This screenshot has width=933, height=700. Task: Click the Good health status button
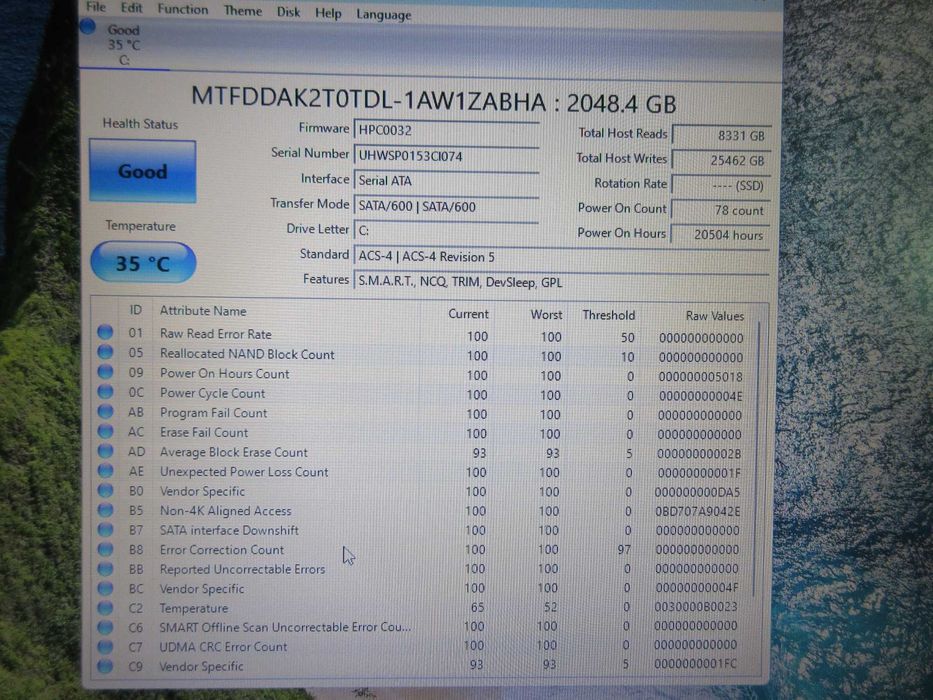[x=142, y=171]
